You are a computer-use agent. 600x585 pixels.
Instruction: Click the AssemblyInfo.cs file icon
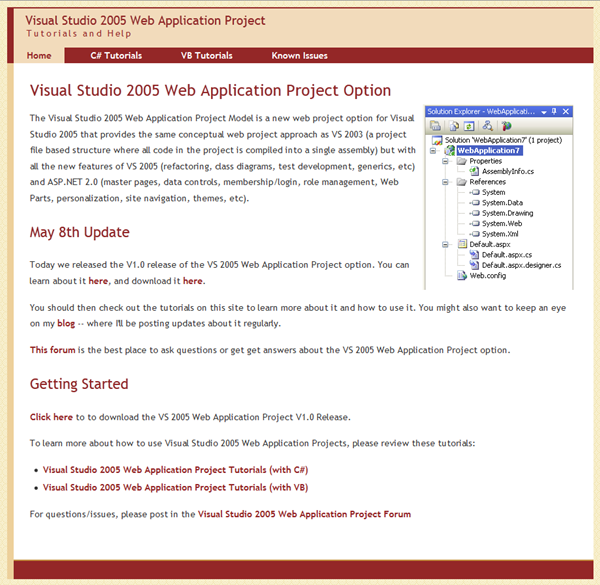pyautogui.click(x=474, y=171)
